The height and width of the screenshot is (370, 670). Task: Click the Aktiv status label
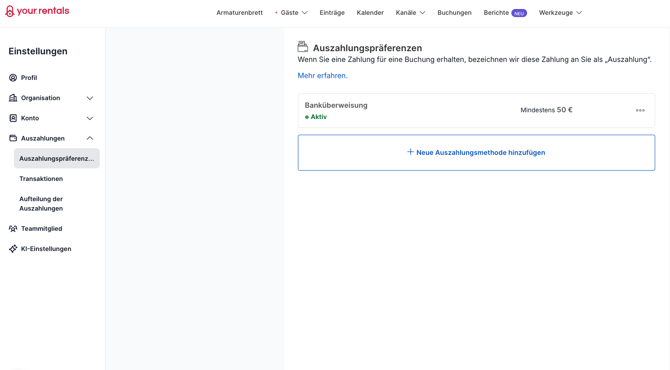pyautogui.click(x=318, y=117)
